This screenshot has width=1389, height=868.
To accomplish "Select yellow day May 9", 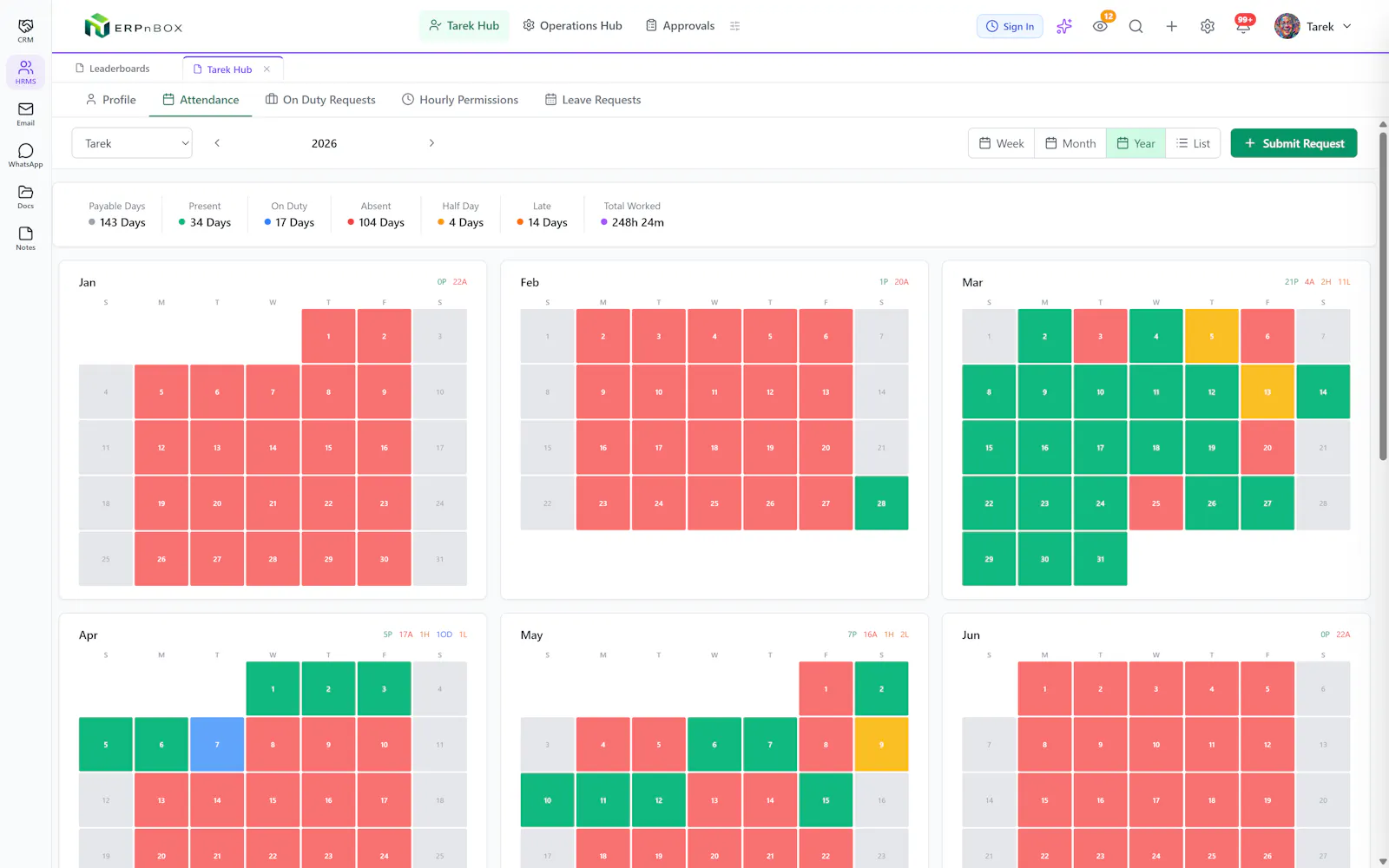I will click(x=881, y=745).
